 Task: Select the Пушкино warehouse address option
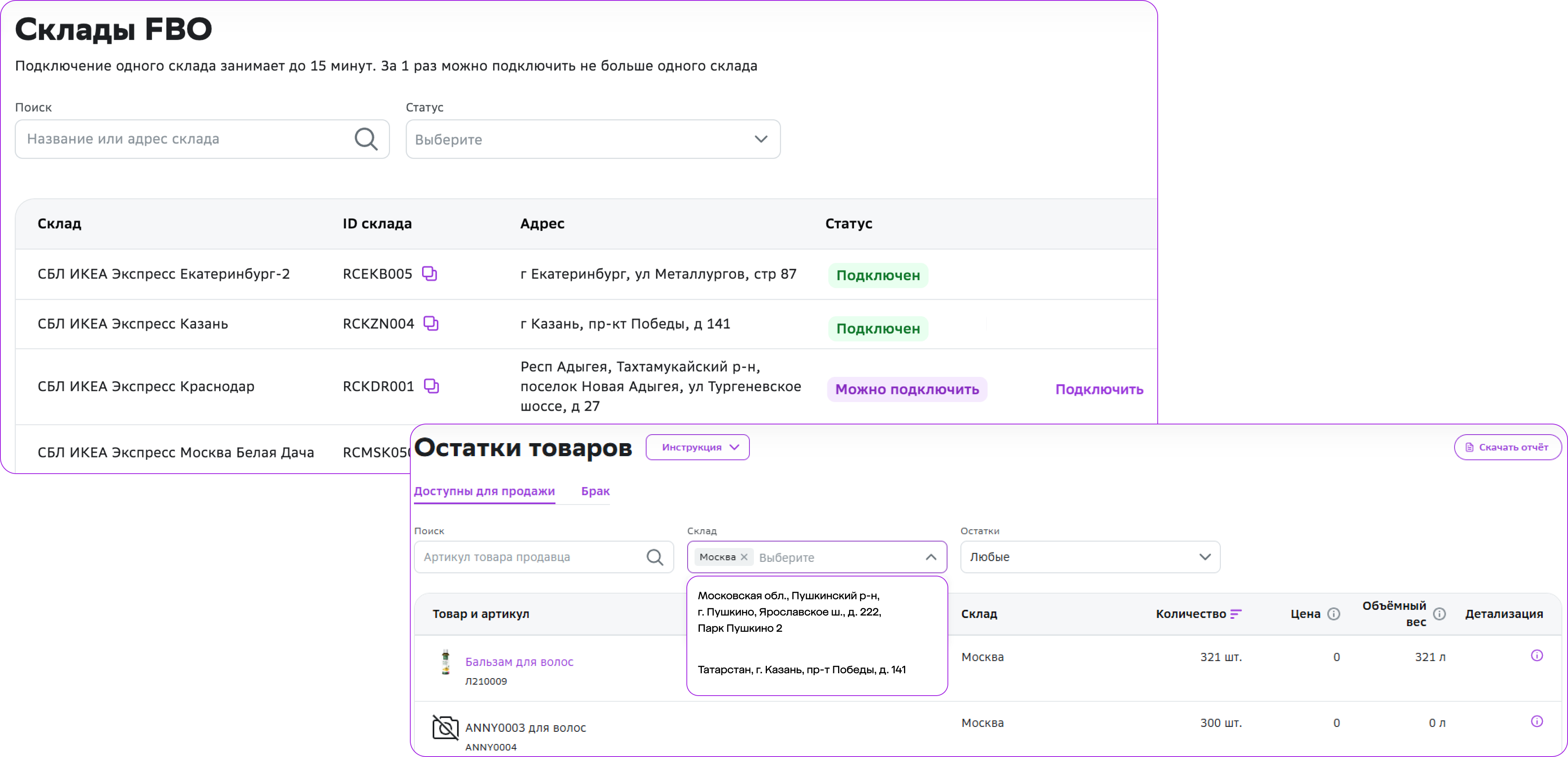[x=789, y=611]
